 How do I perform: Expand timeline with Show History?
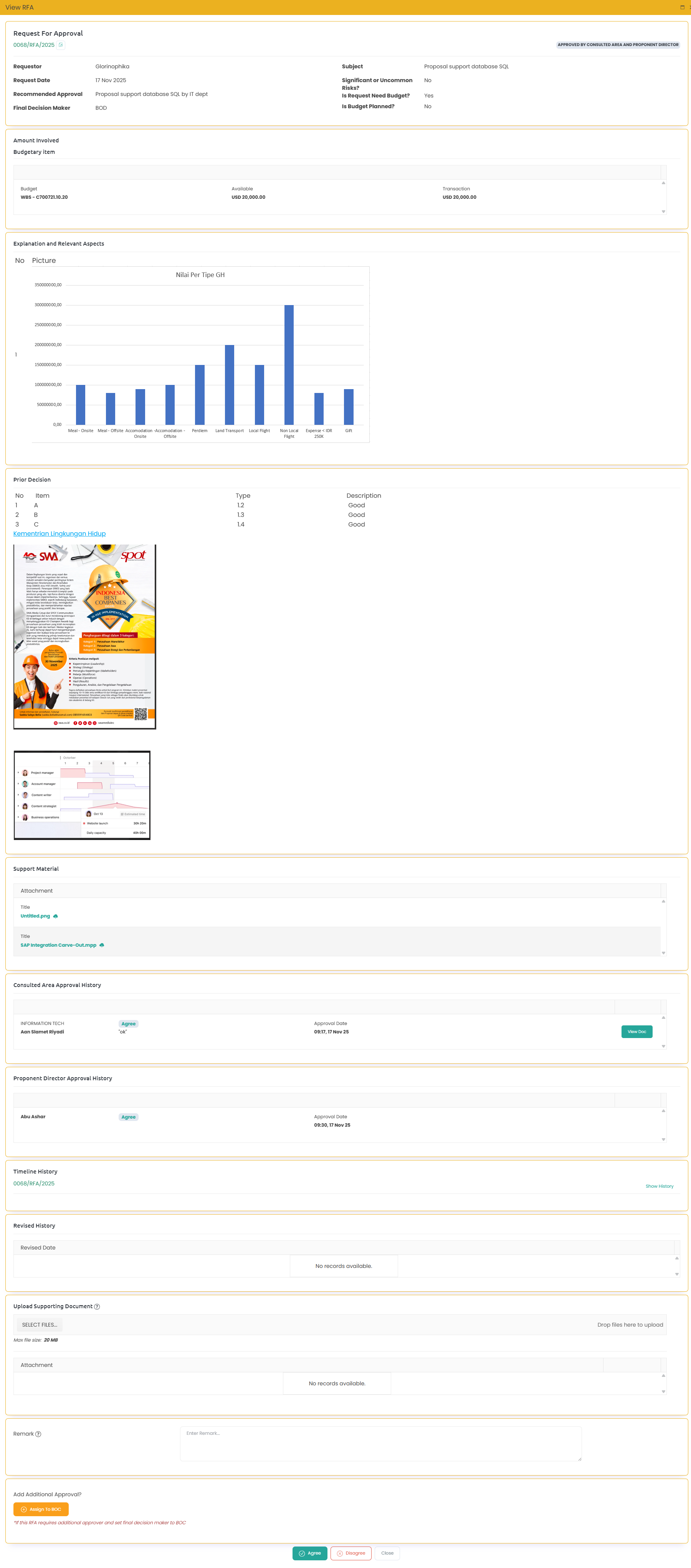coord(659,1186)
